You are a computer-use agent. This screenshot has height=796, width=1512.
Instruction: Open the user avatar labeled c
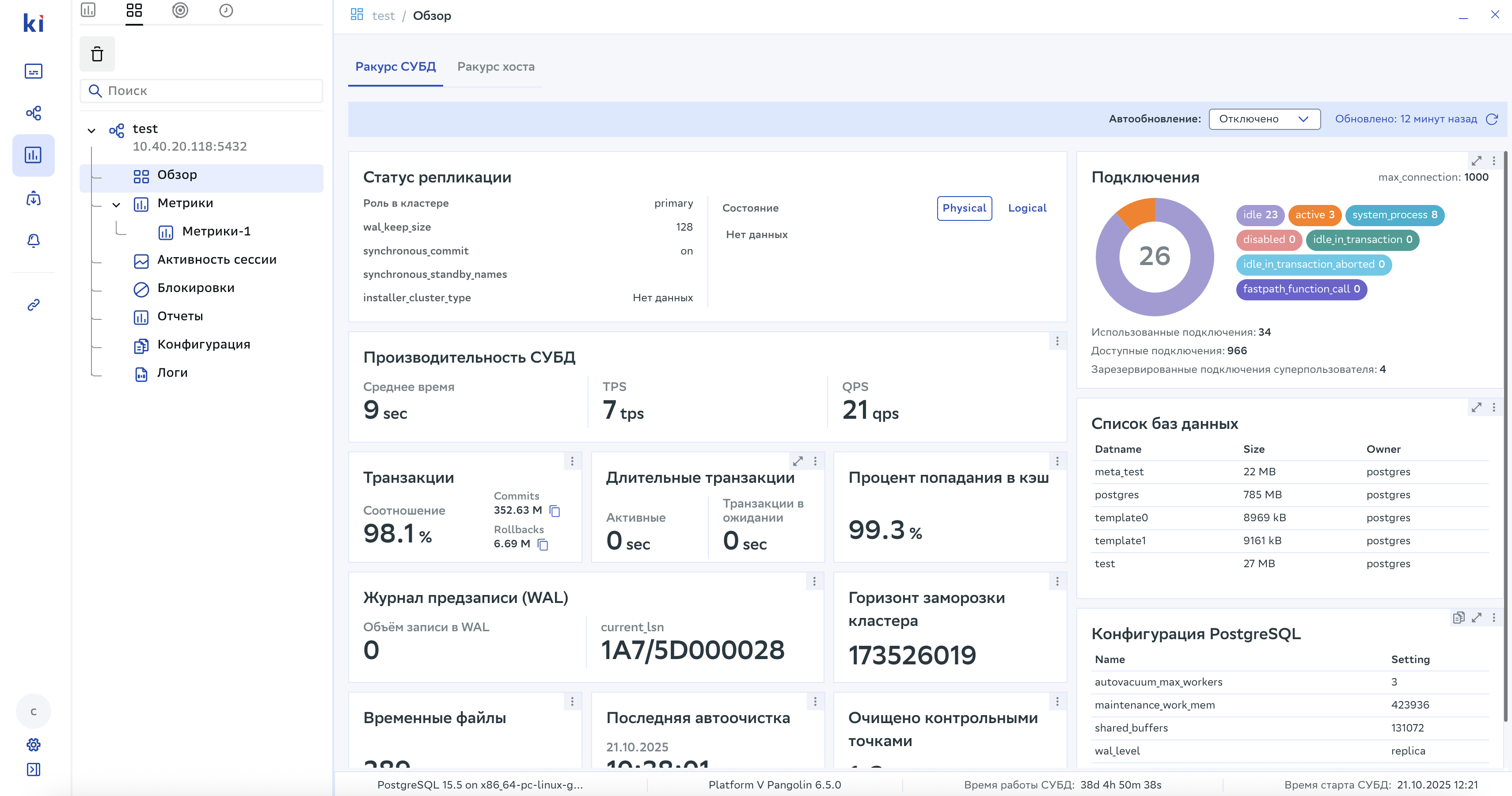point(34,712)
